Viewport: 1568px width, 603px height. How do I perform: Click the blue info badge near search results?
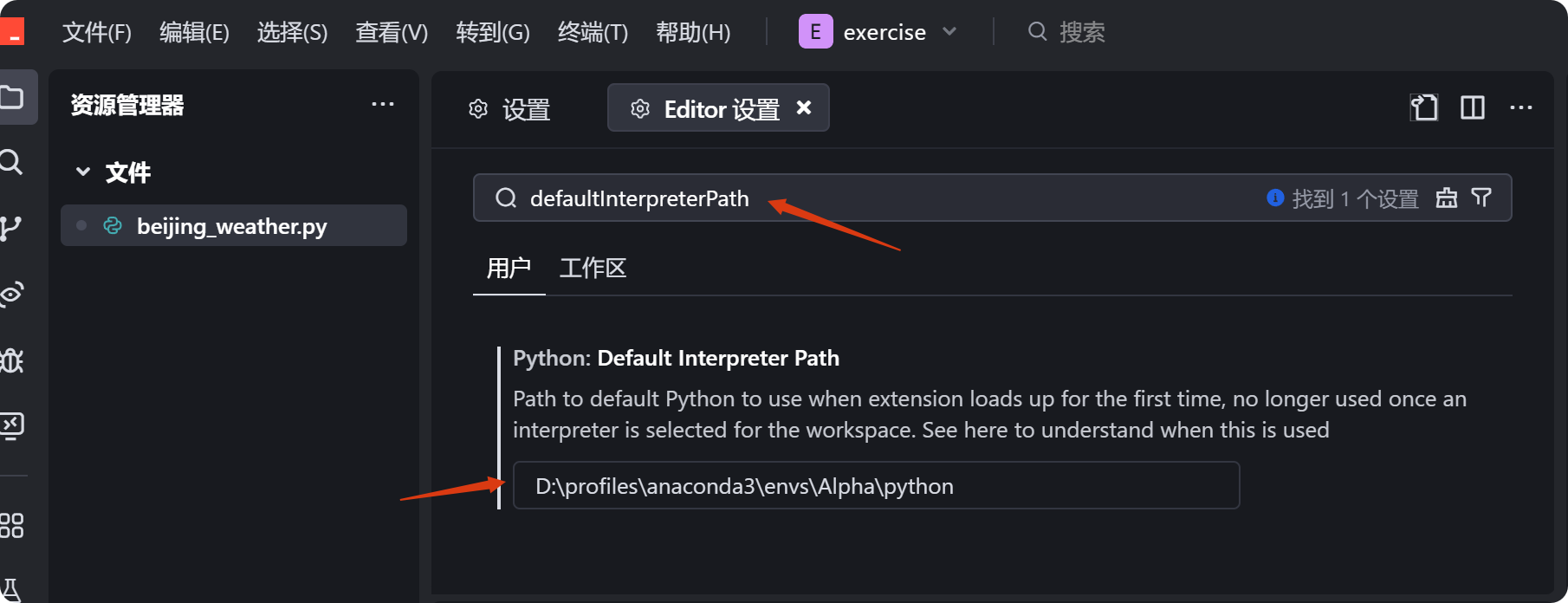(x=1274, y=198)
